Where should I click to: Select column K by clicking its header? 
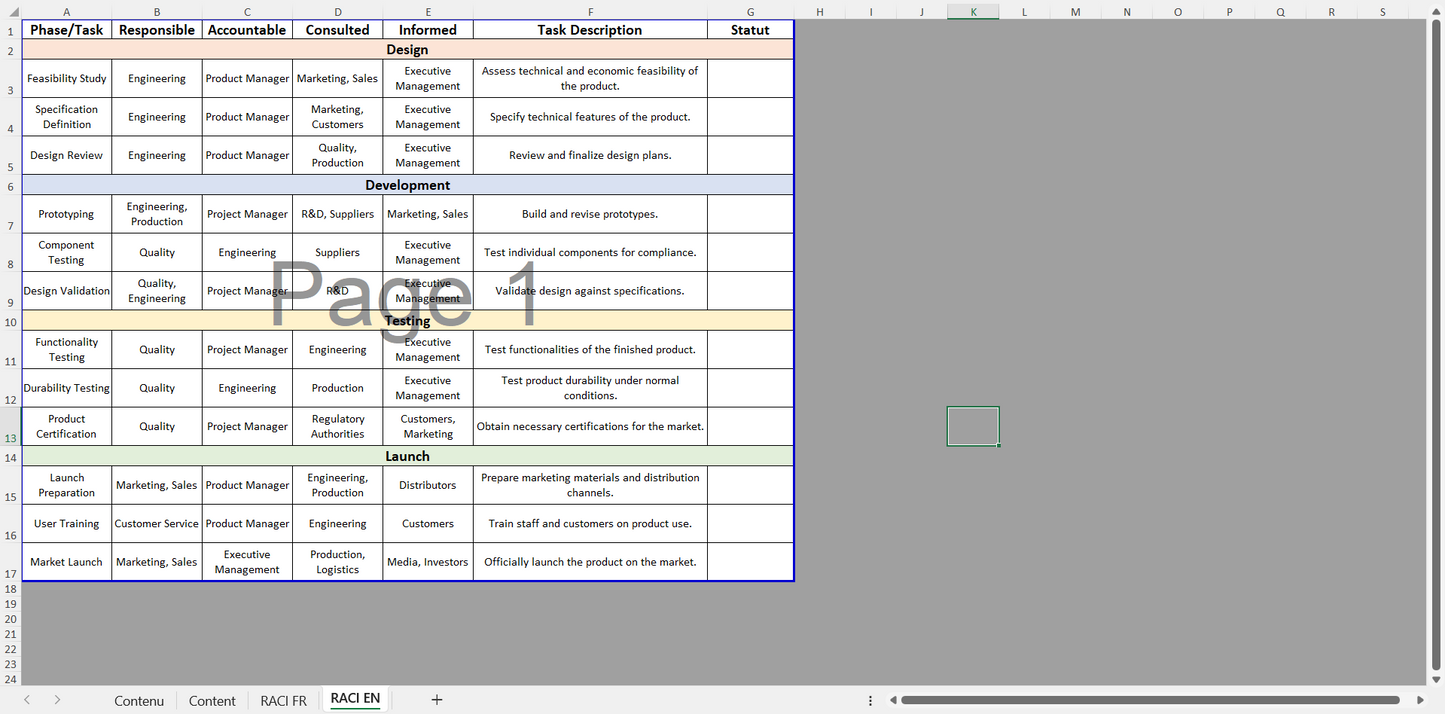(972, 12)
